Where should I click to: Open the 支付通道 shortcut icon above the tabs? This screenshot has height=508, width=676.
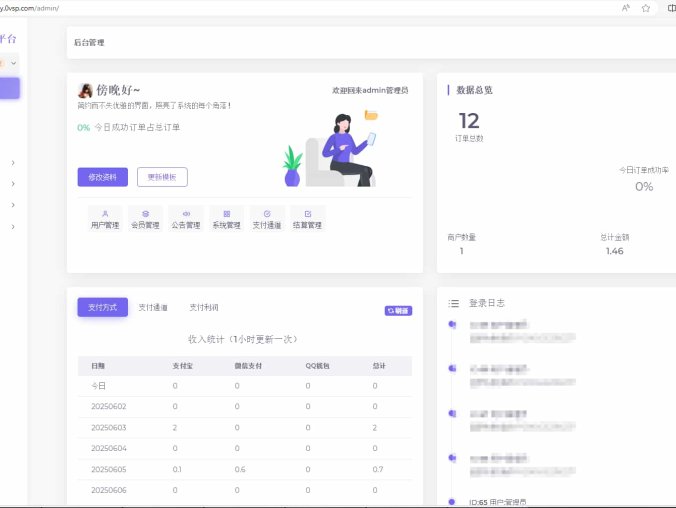tap(267, 219)
